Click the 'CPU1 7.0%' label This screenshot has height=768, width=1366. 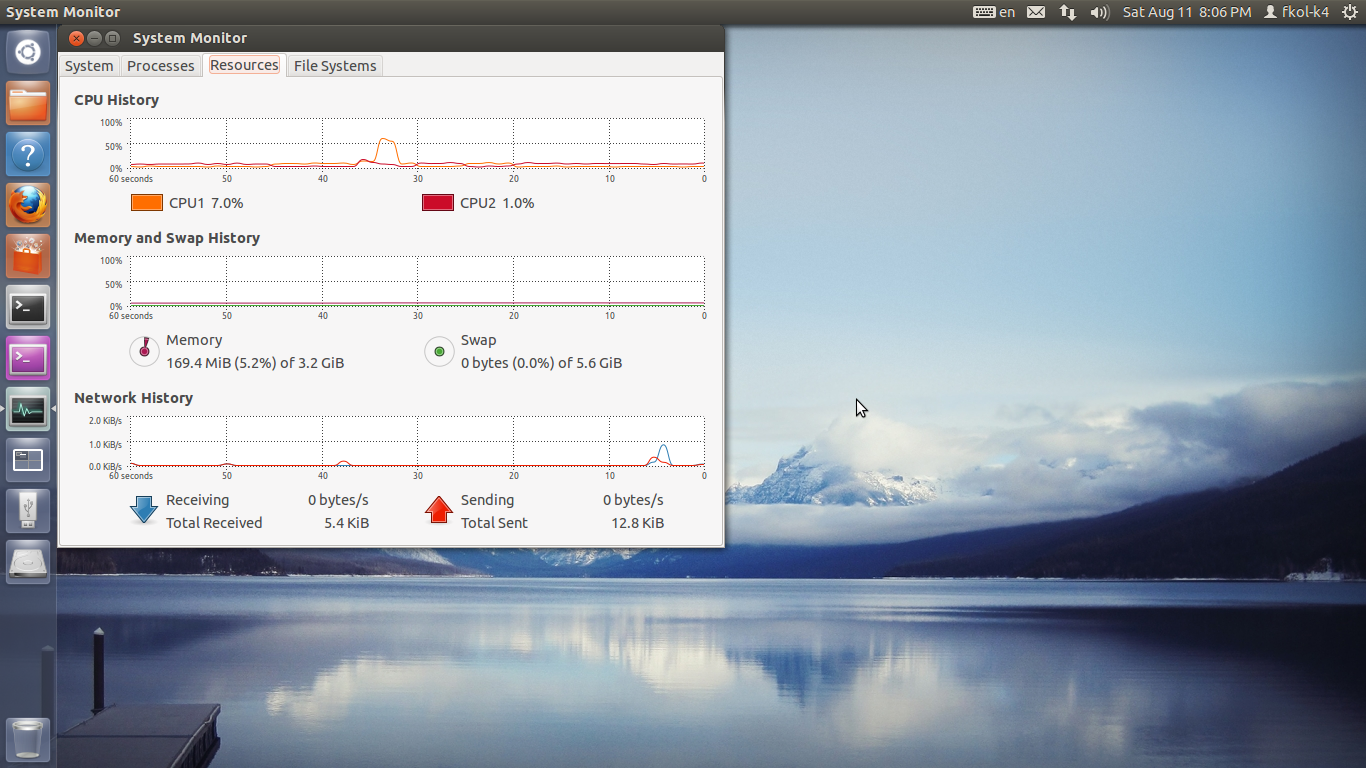[206, 203]
